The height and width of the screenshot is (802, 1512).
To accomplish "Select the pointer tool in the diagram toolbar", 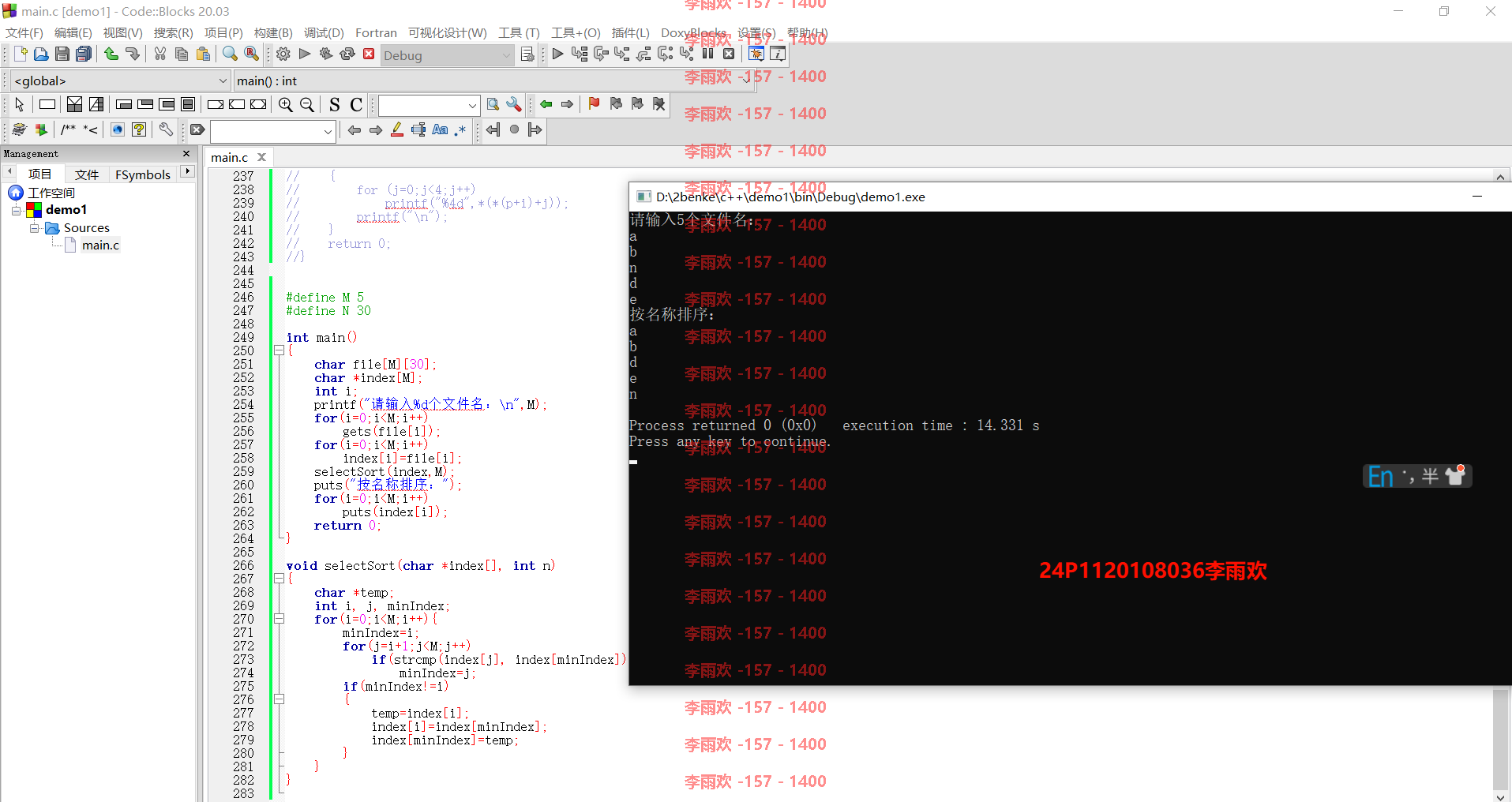I will [19, 104].
